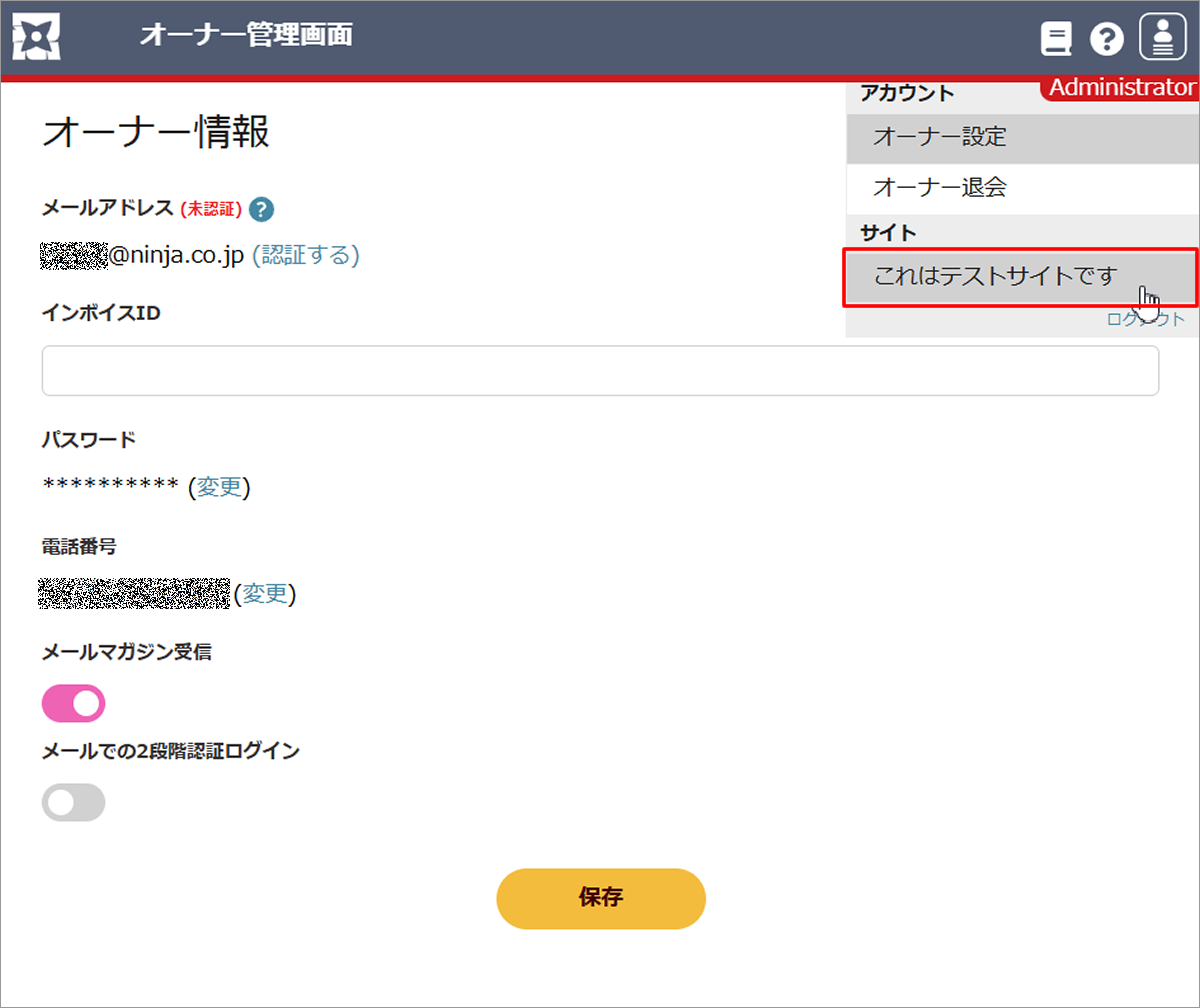Click the red 未認証 status label
The height and width of the screenshot is (1008, 1200).
click(211, 209)
